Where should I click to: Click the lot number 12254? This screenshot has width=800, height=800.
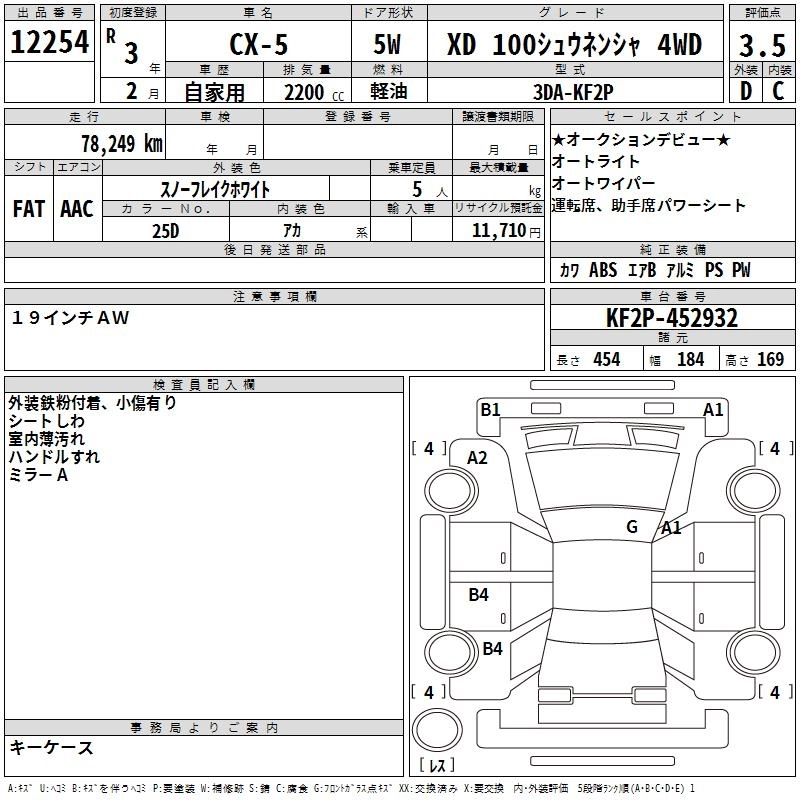click(49, 42)
